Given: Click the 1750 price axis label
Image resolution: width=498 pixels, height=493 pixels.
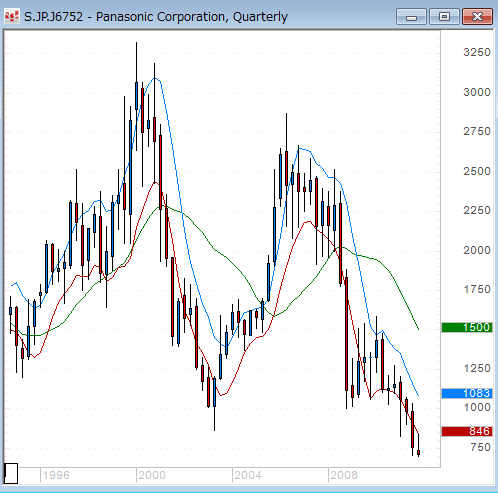Looking at the screenshot, I should click(477, 289).
